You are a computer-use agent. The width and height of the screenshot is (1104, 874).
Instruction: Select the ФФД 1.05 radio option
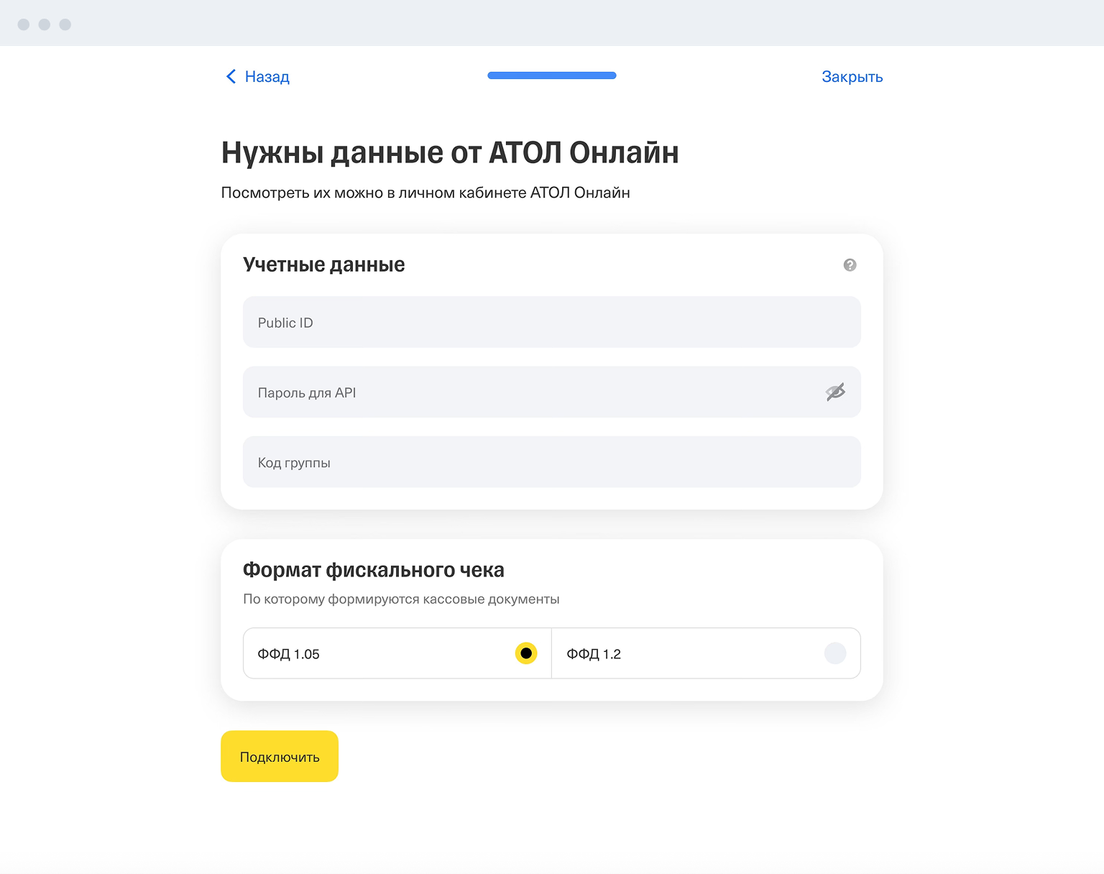click(397, 654)
